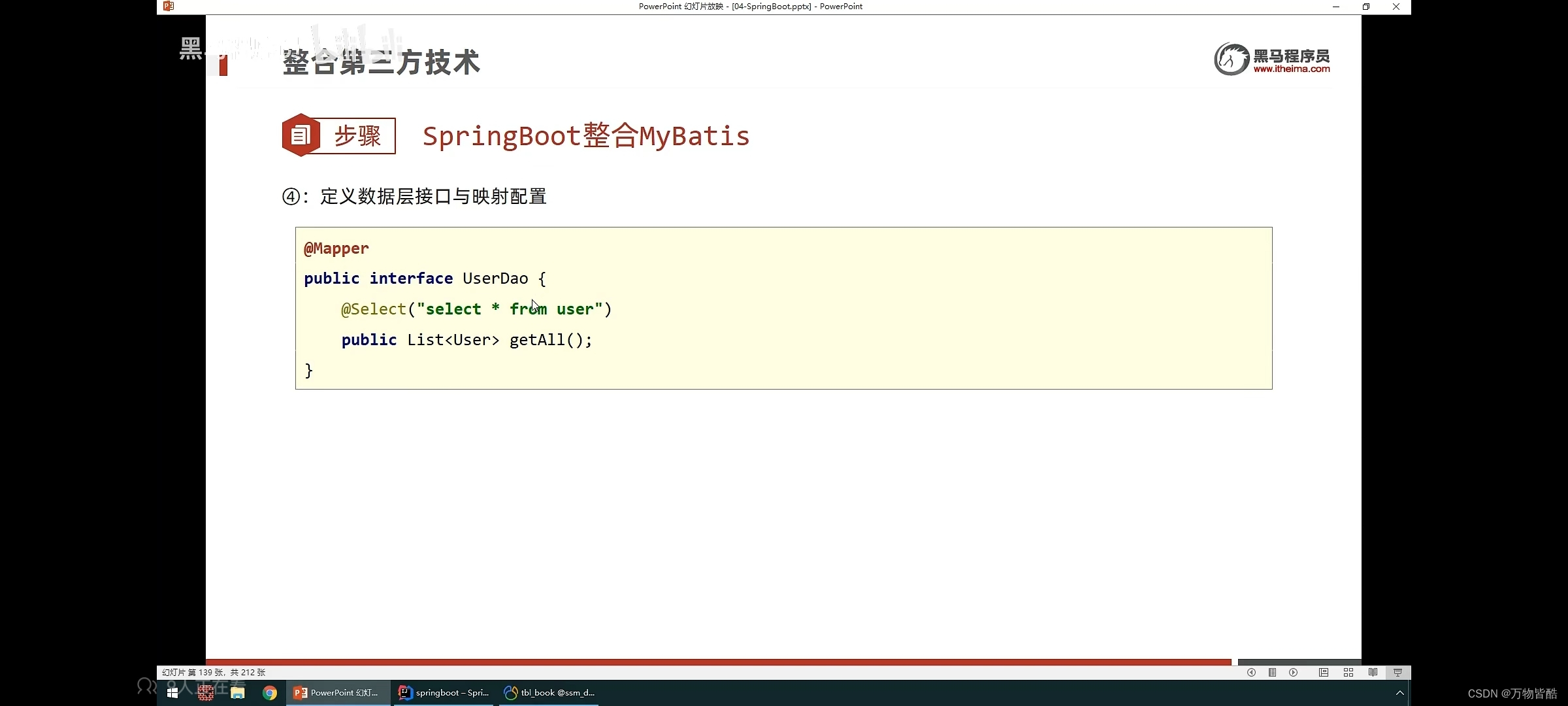Close the PowerPoint slideshow window

1396,7
